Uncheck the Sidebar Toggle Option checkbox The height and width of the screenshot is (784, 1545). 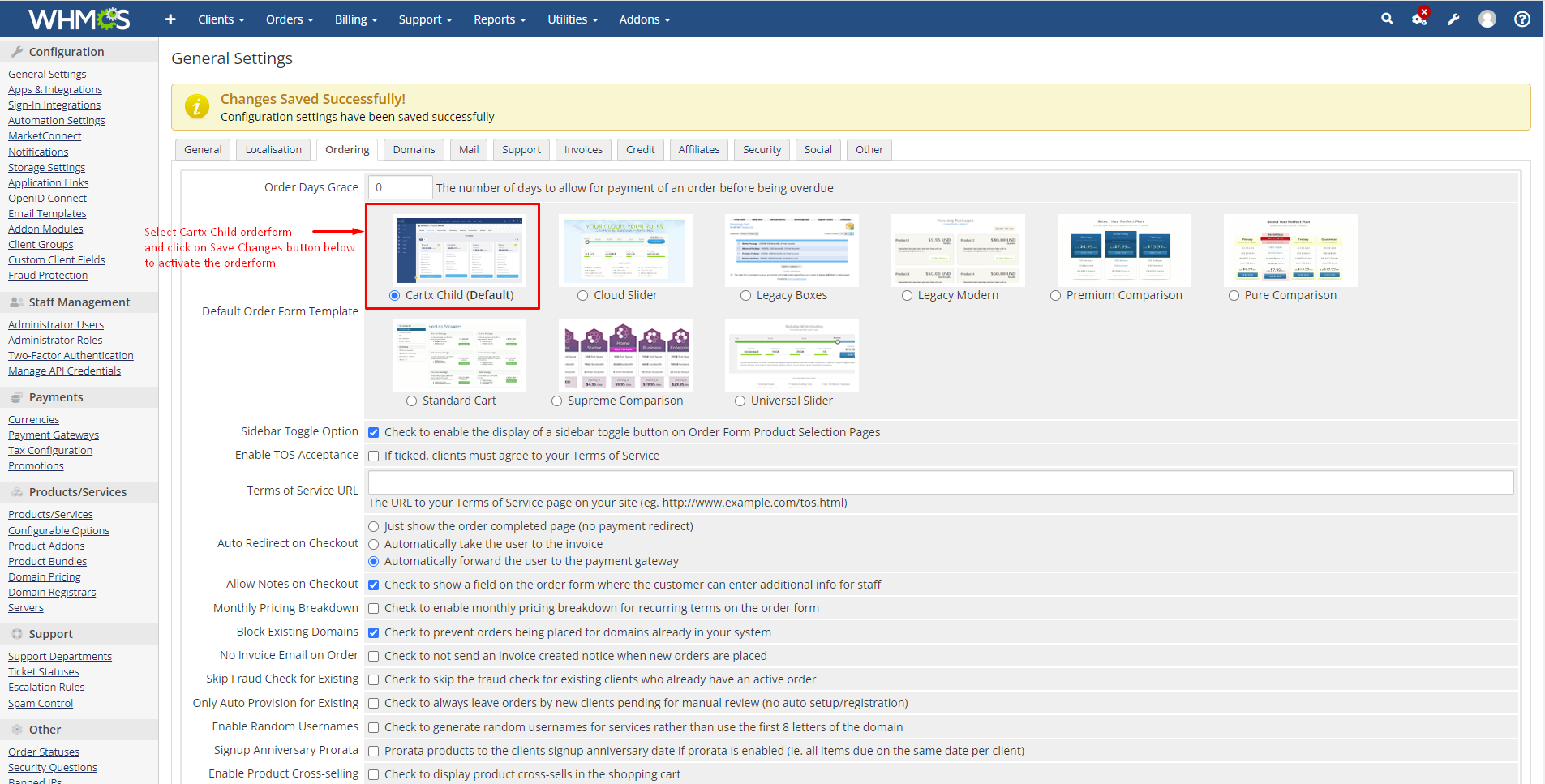374,432
